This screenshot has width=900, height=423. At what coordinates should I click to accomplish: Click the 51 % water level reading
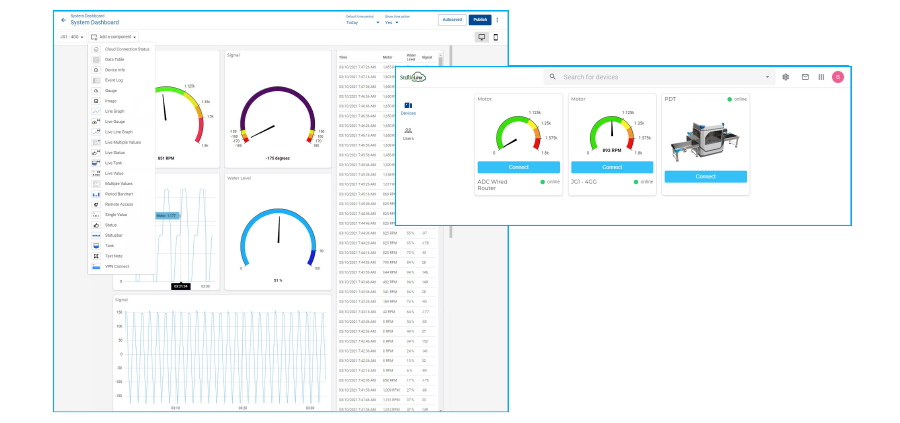pos(278,281)
